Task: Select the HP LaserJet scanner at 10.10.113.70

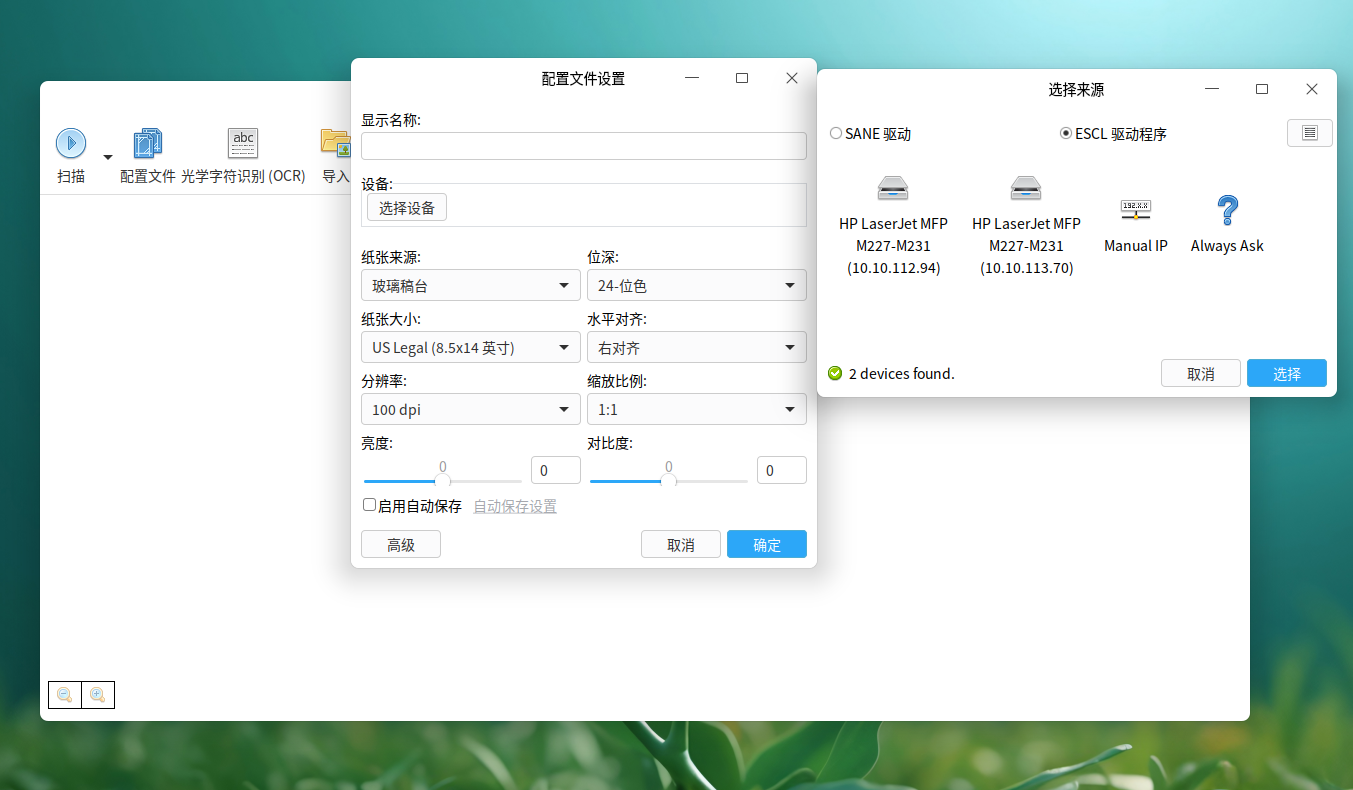Action: 1026,225
